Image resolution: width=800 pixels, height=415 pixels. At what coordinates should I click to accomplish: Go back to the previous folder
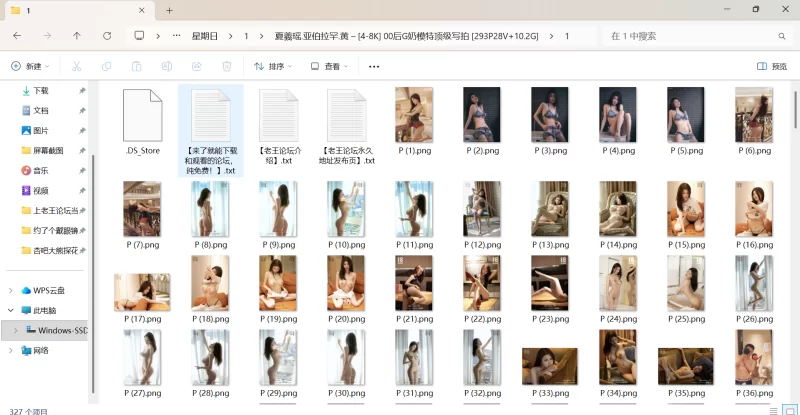pos(17,36)
